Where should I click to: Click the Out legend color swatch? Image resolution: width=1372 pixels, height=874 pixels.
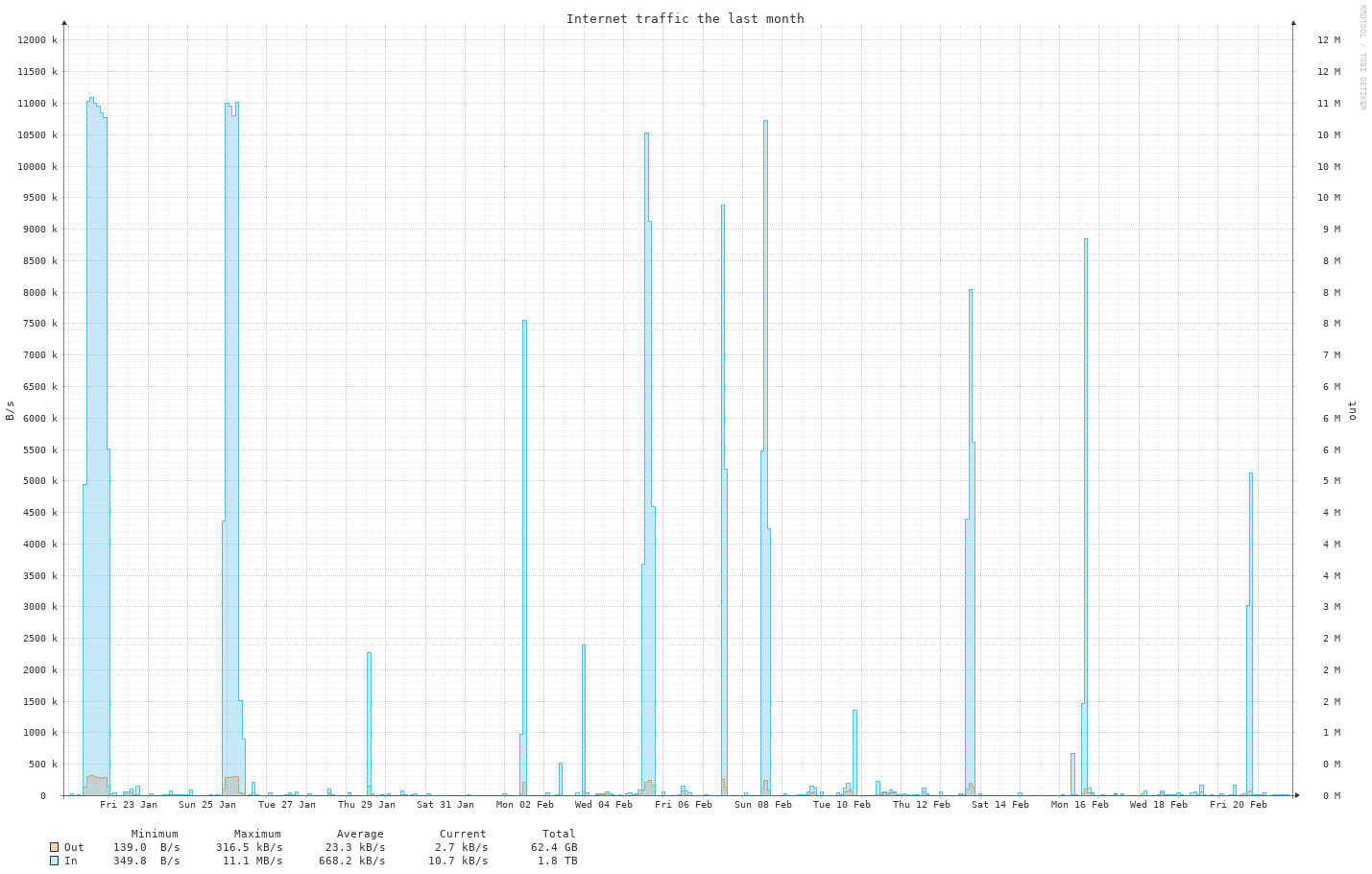[54, 847]
